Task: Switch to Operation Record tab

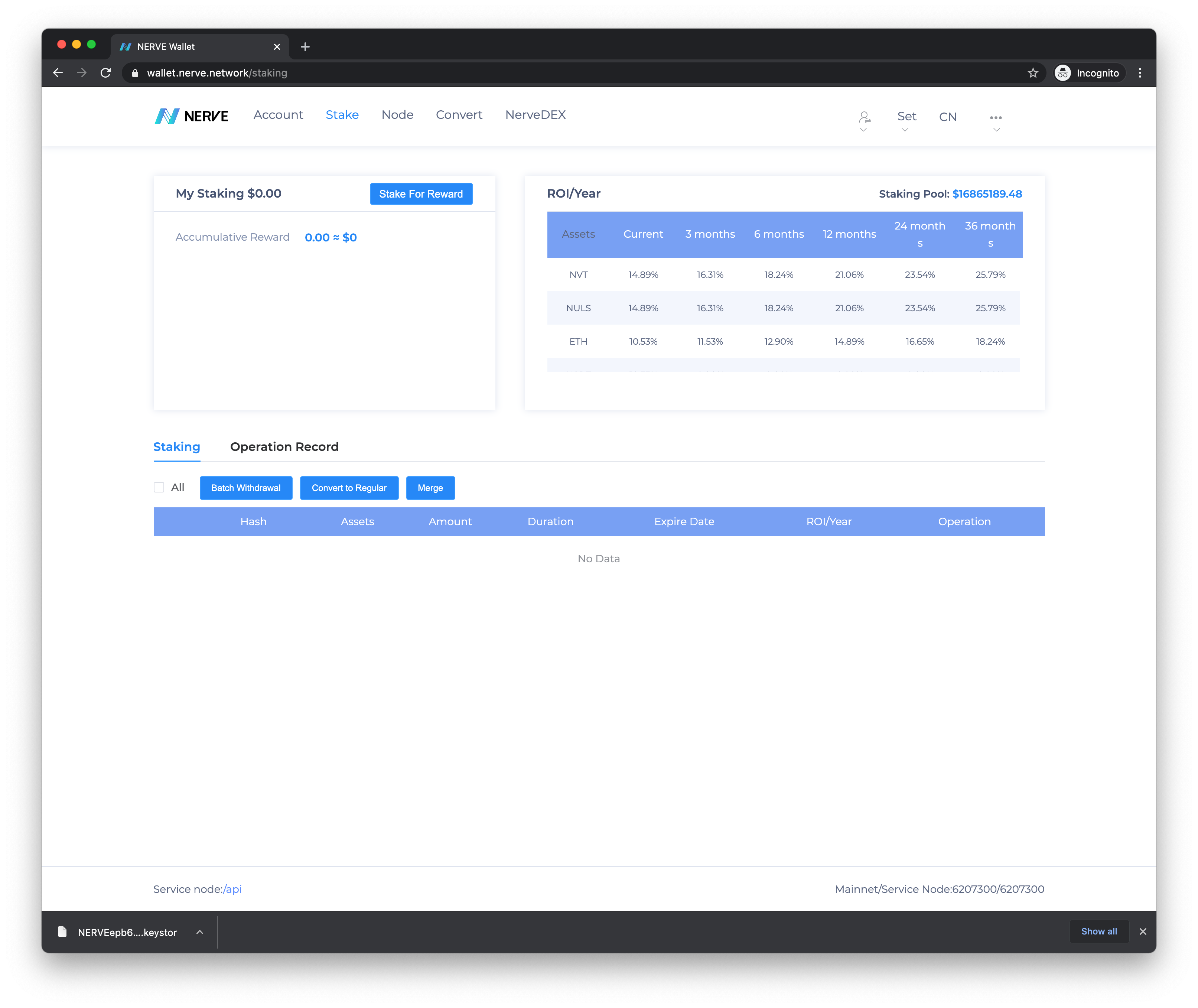Action: [x=284, y=447]
